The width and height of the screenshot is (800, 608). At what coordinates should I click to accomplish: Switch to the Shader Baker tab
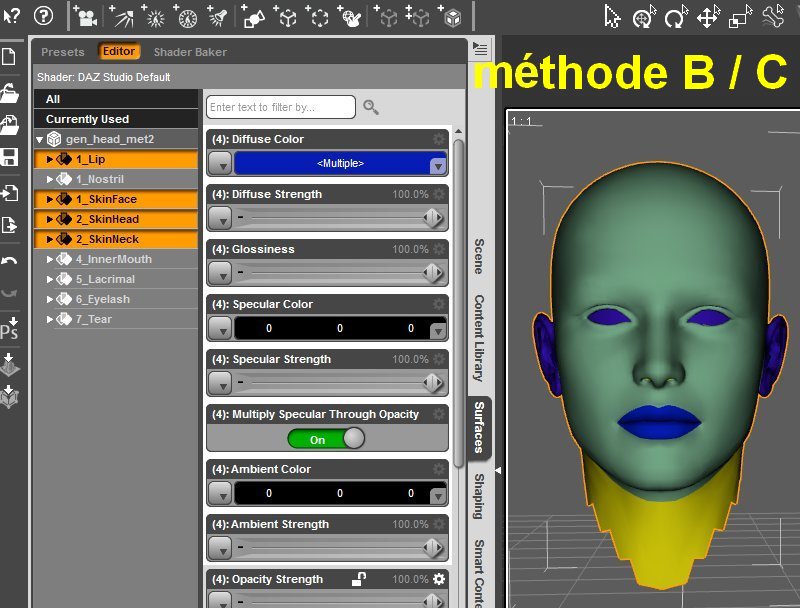pyautogui.click(x=190, y=52)
